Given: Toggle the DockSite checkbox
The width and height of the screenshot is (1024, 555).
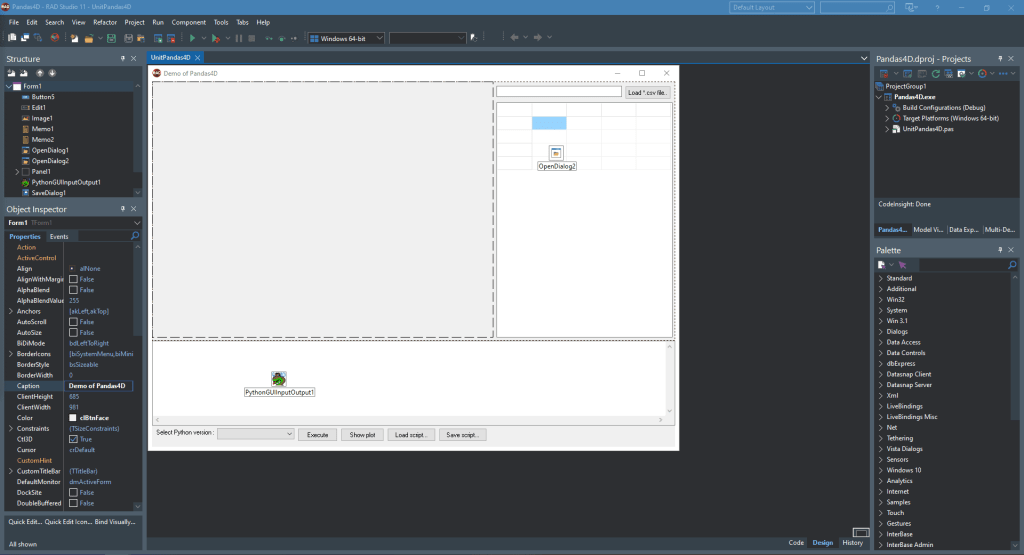Looking at the screenshot, I should 73,493.
